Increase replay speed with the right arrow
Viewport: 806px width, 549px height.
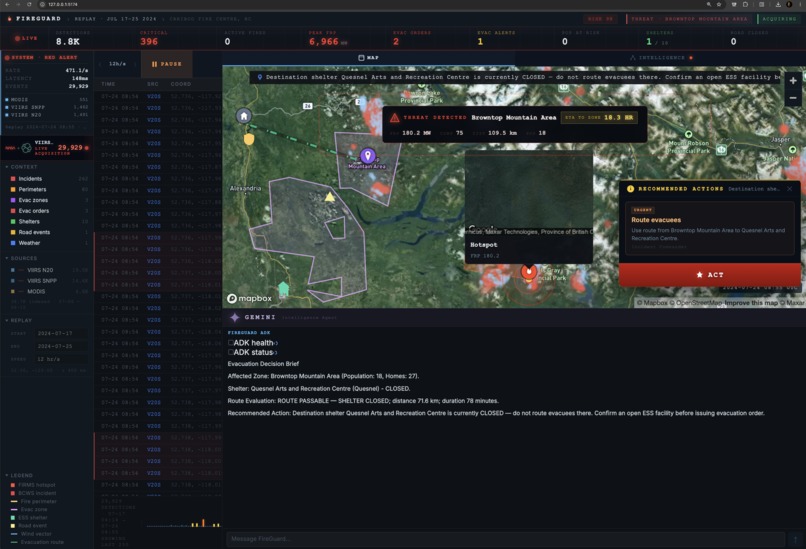(x=135, y=64)
